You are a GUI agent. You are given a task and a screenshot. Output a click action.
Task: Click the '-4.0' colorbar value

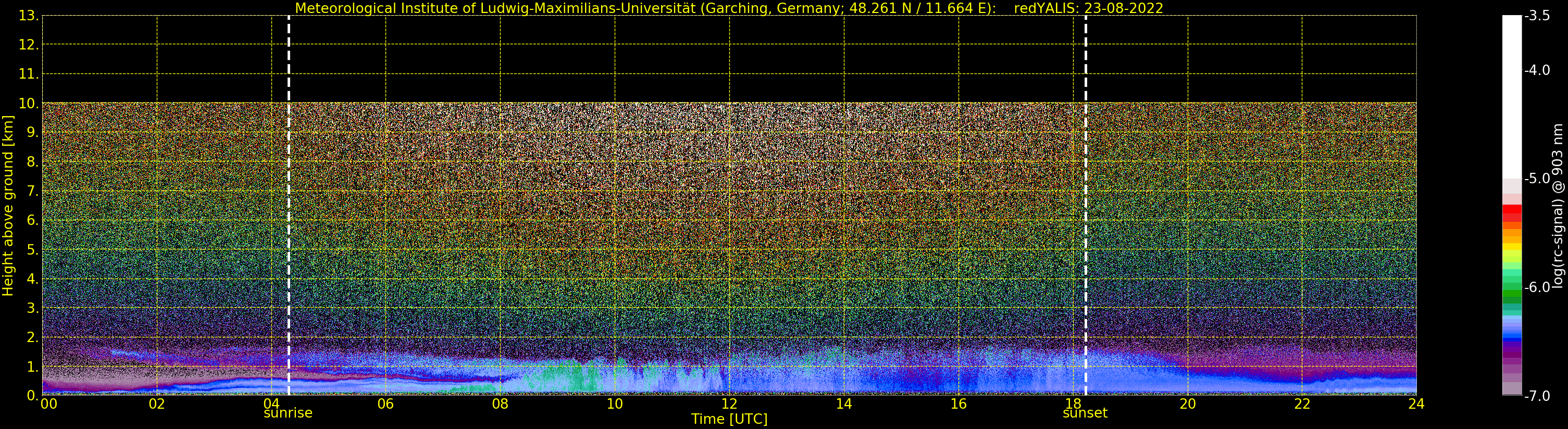[1538, 70]
